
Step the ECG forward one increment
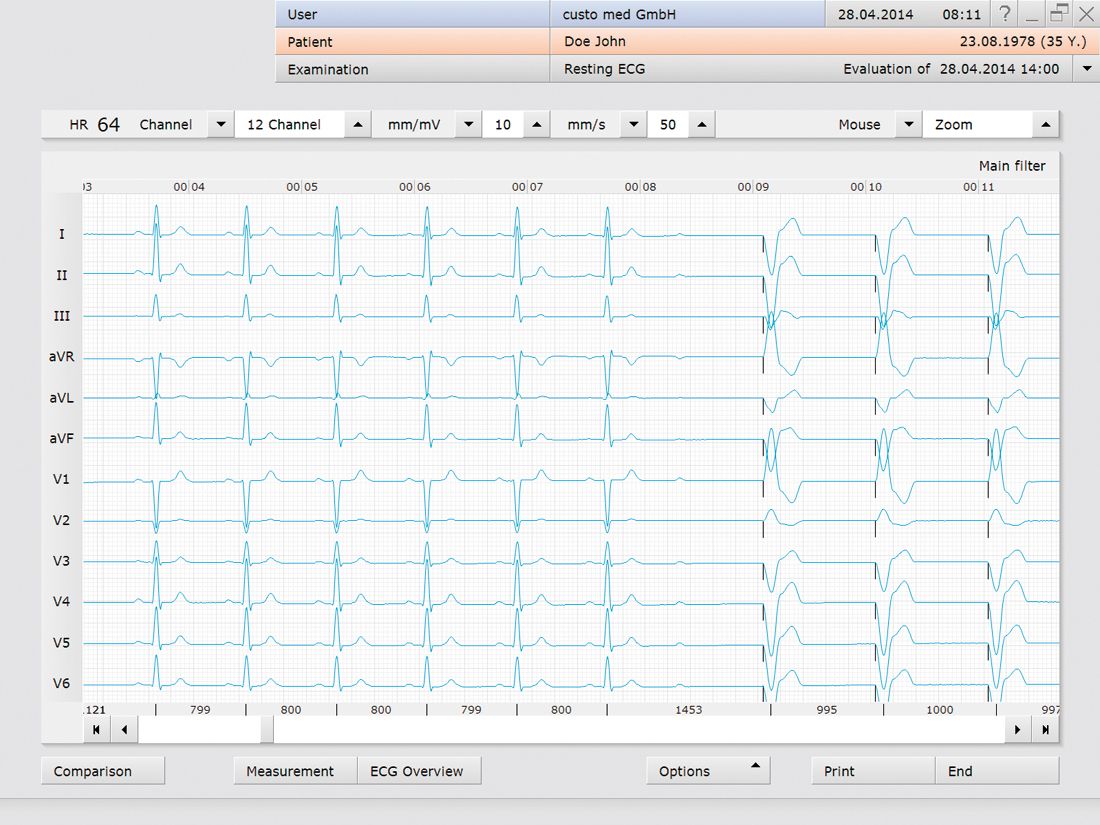click(1018, 730)
